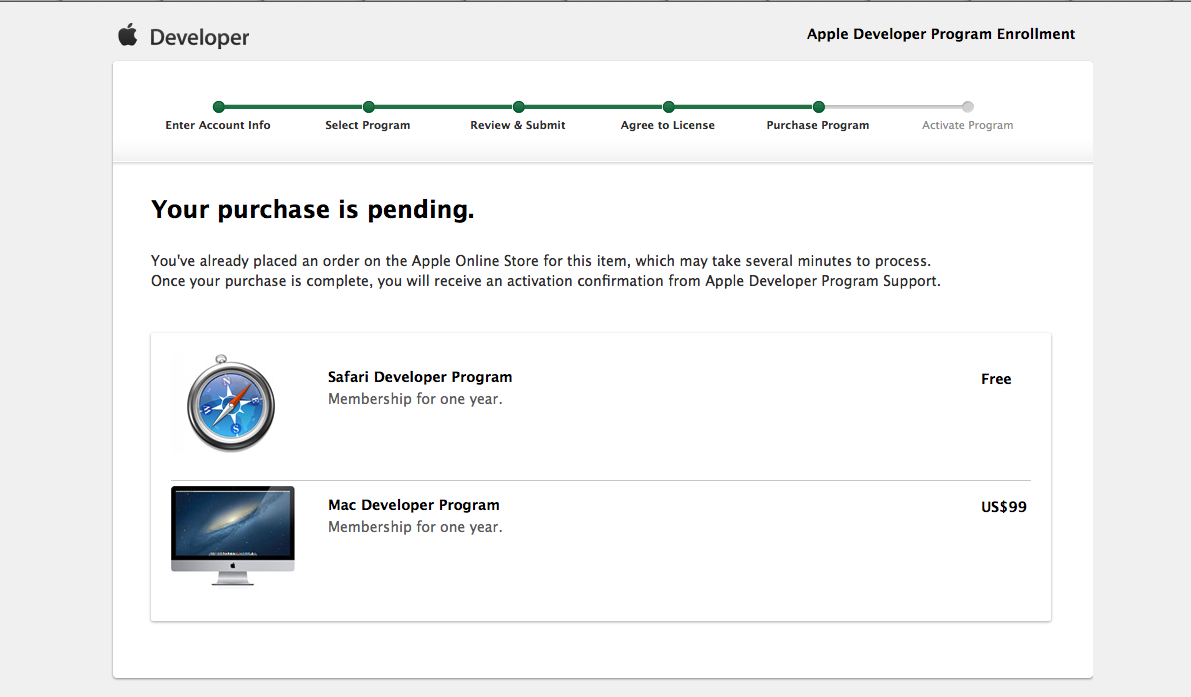Click Mac program's Membership for one year text
The image size is (1191, 697).
[x=415, y=527]
